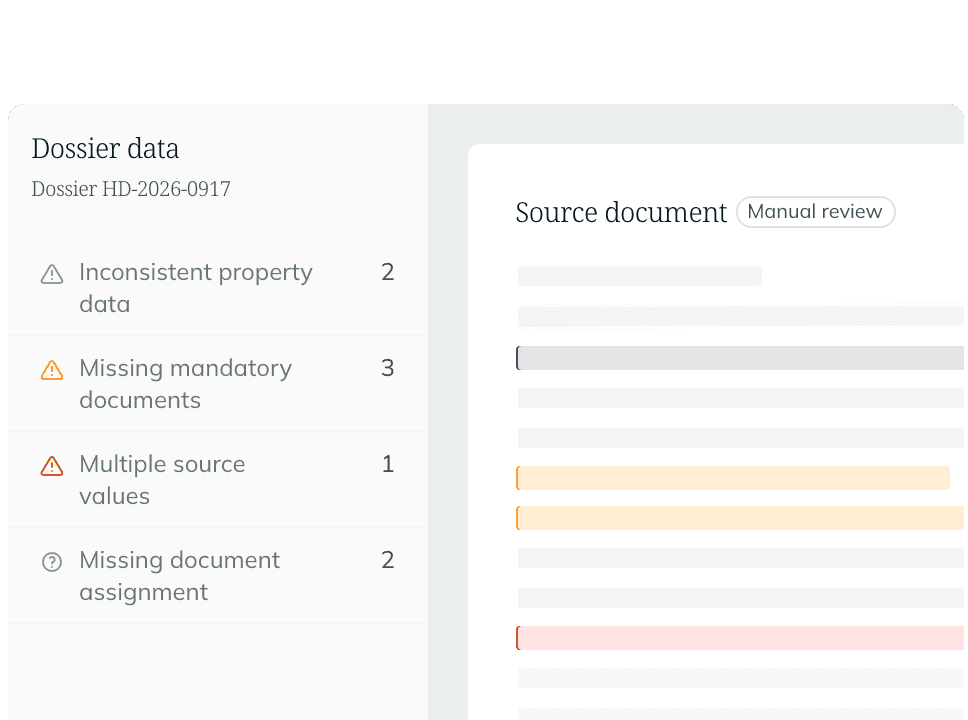Click the Source document heading
Image resolution: width=968 pixels, height=720 pixels.
621,213
